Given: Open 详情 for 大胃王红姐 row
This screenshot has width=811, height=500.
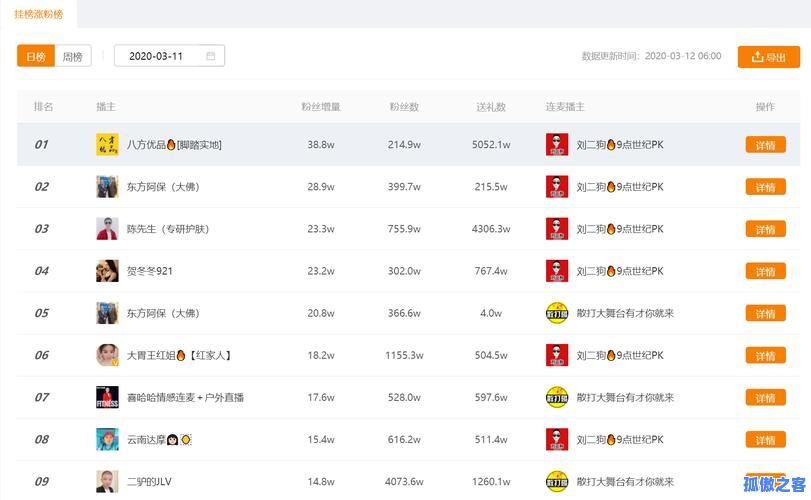Looking at the screenshot, I should point(765,355).
